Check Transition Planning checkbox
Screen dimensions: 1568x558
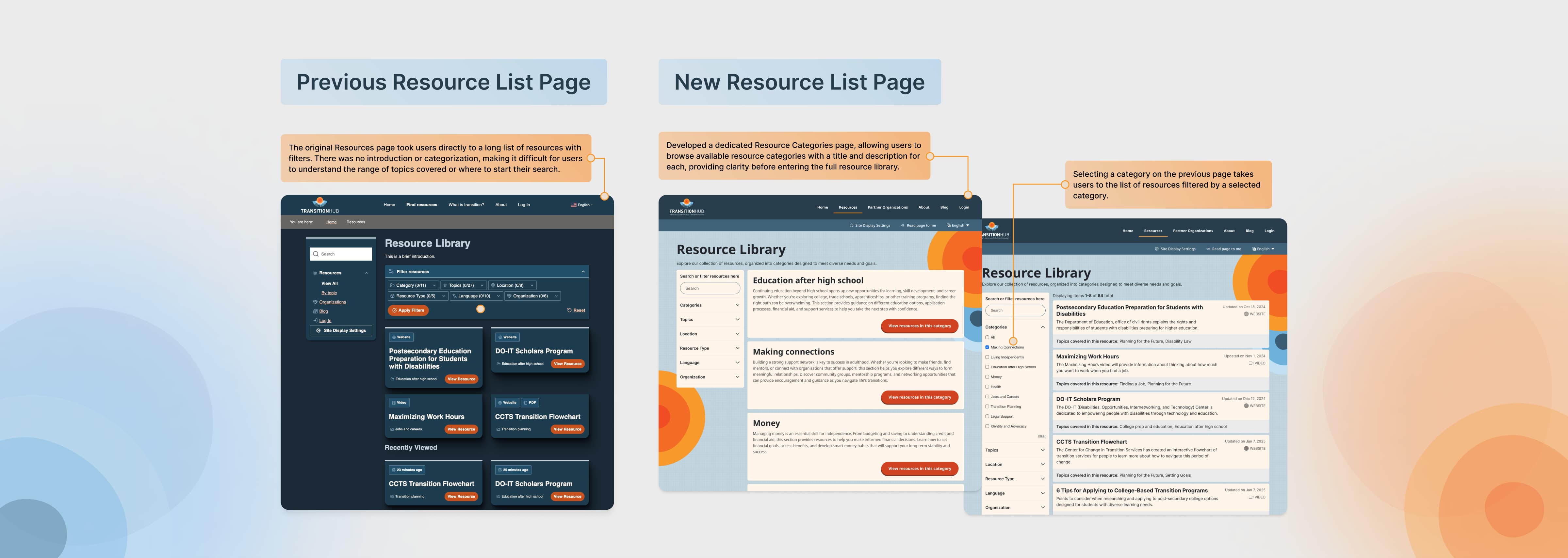[x=987, y=407]
